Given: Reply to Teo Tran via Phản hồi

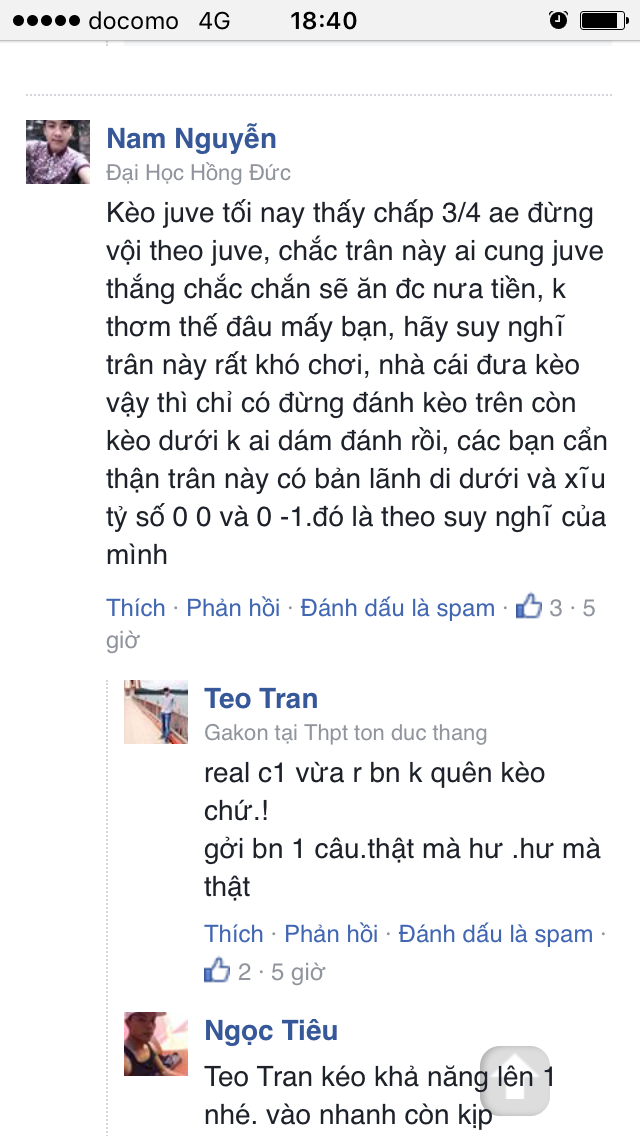Looking at the screenshot, I should 331,933.
